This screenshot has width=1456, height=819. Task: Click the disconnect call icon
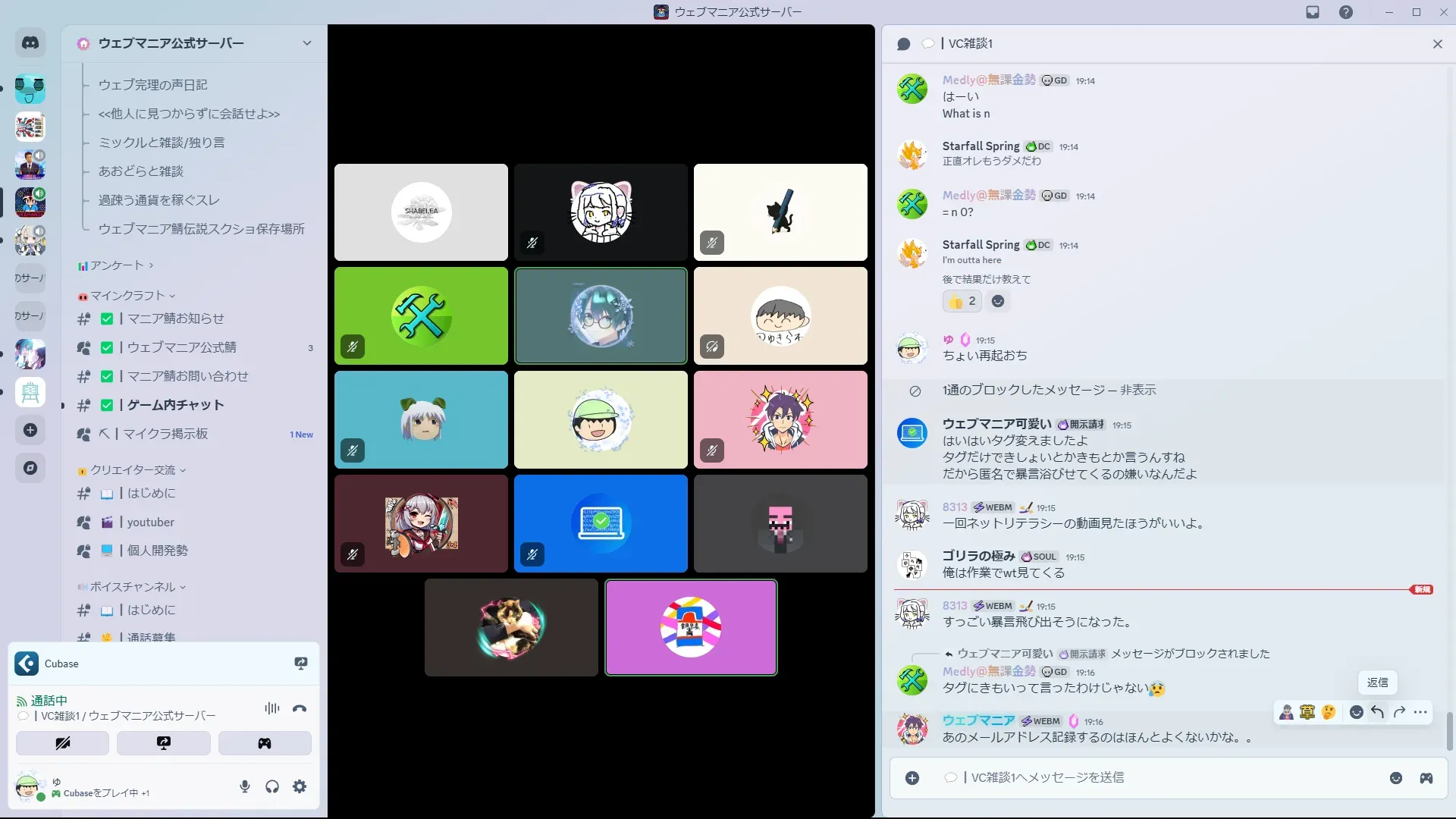pyautogui.click(x=300, y=708)
